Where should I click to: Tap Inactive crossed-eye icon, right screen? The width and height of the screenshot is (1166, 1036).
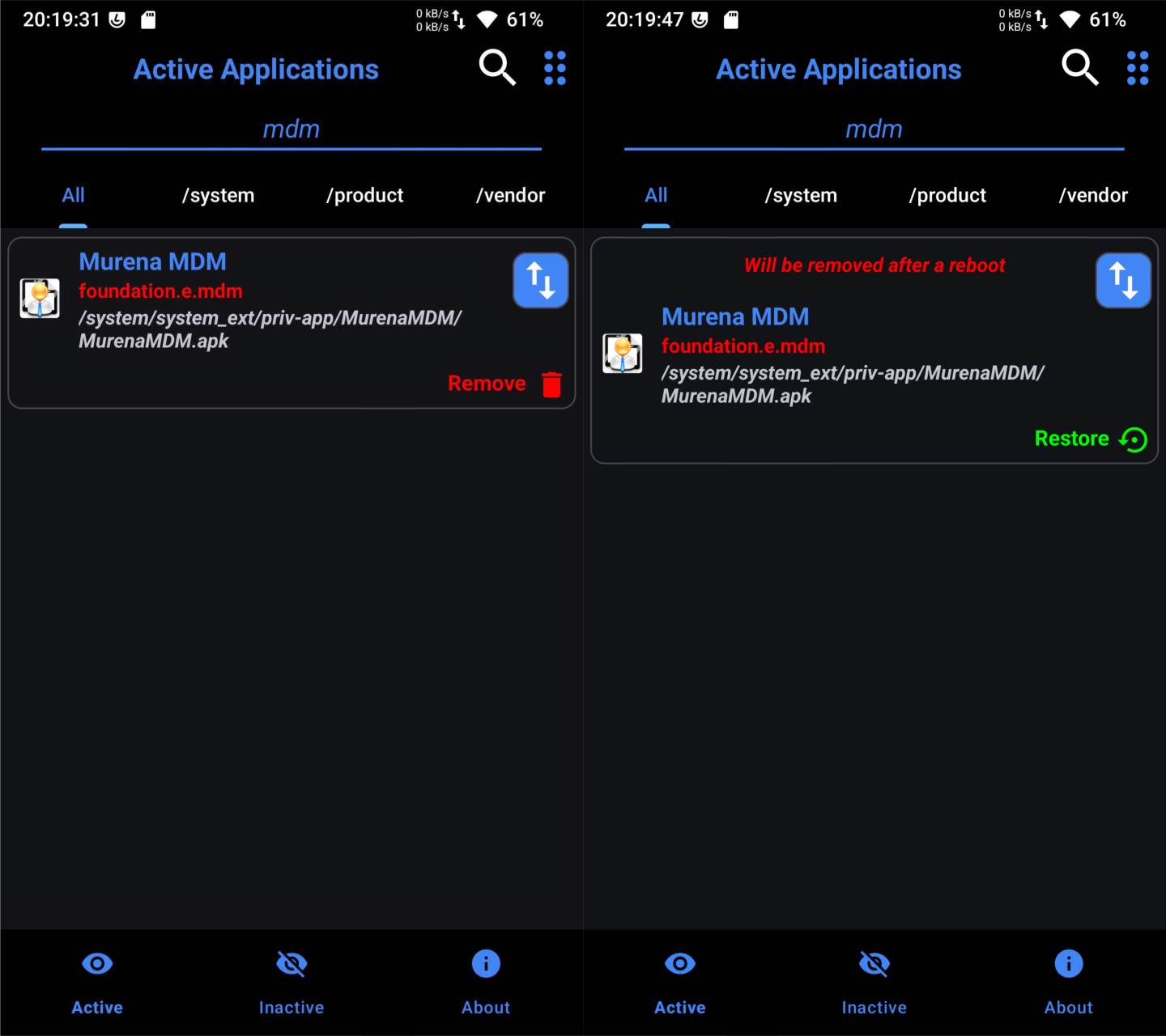pyautogui.click(x=874, y=963)
